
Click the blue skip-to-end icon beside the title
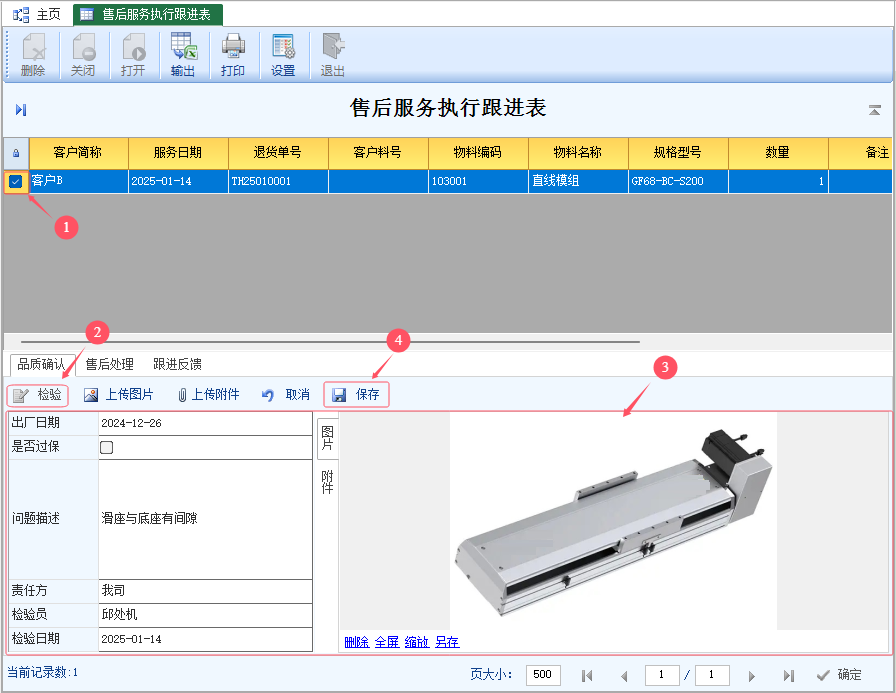click(21, 110)
